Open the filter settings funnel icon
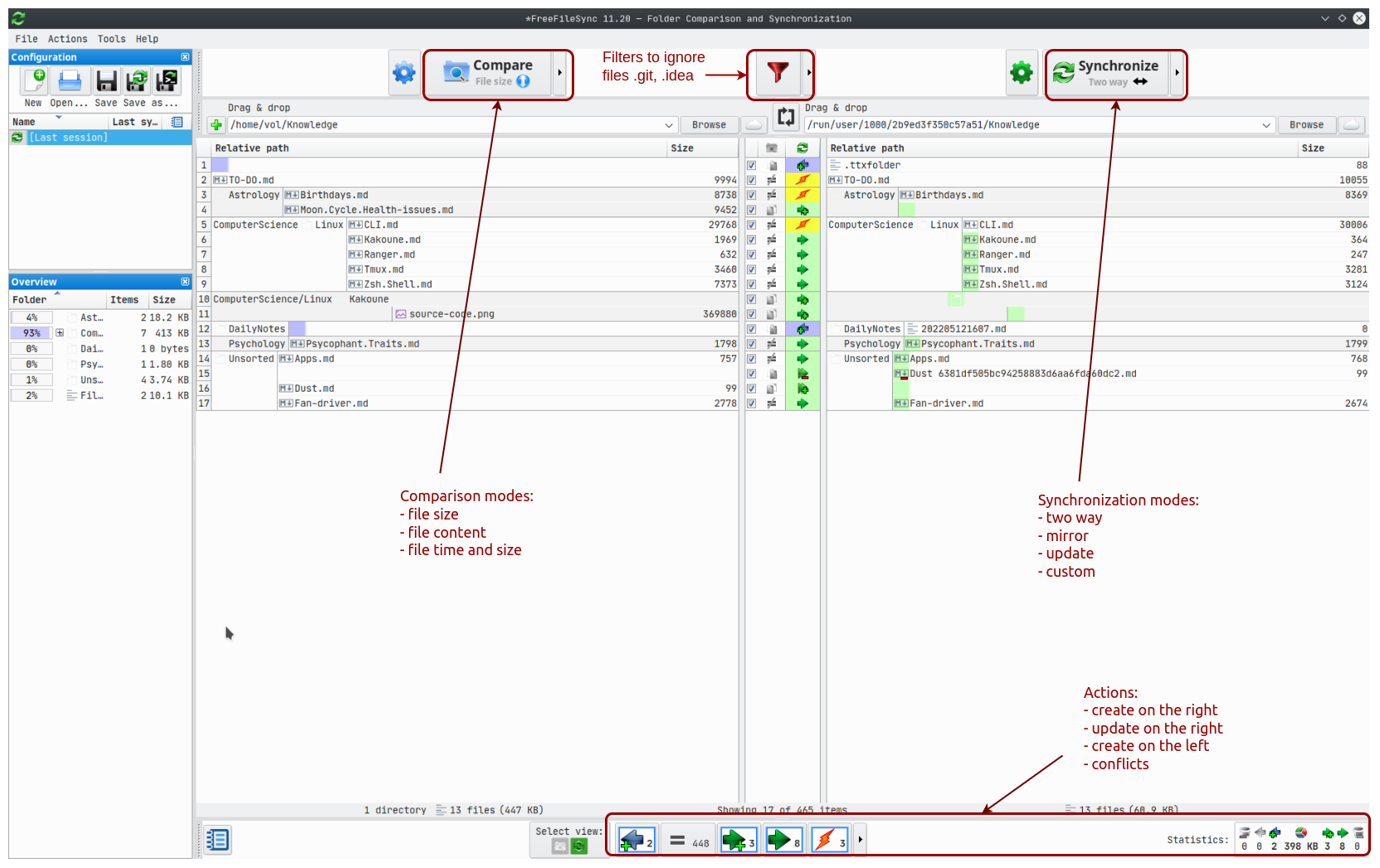Screen dimensions: 1380x868 pyautogui.click(x=778, y=74)
